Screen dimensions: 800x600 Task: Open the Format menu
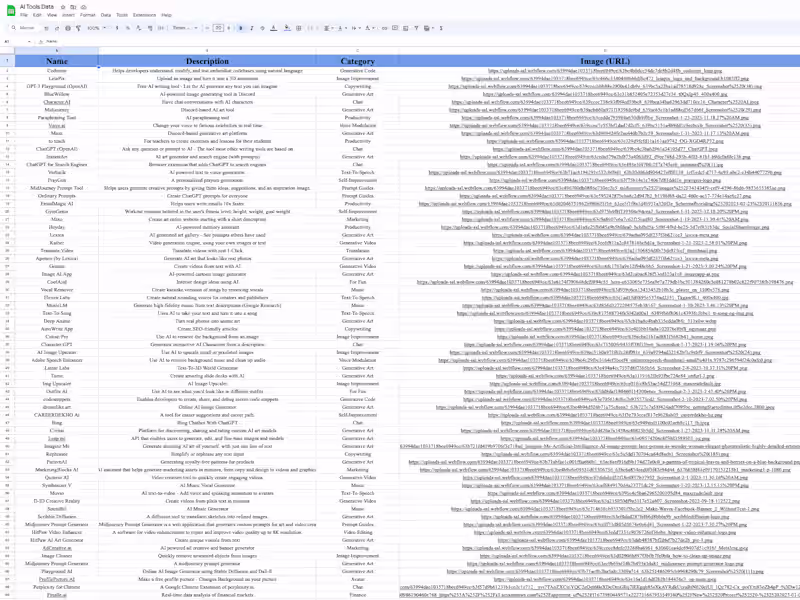tap(88, 15)
